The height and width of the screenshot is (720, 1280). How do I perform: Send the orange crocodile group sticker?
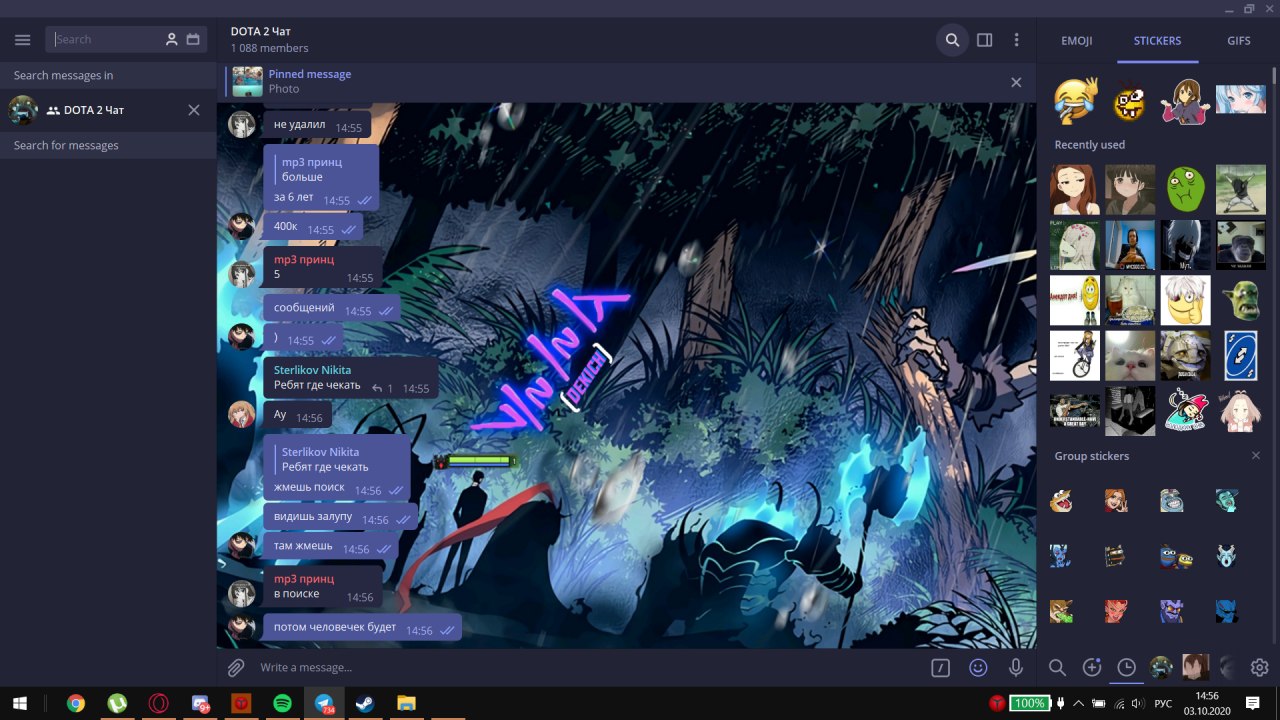(1062, 500)
